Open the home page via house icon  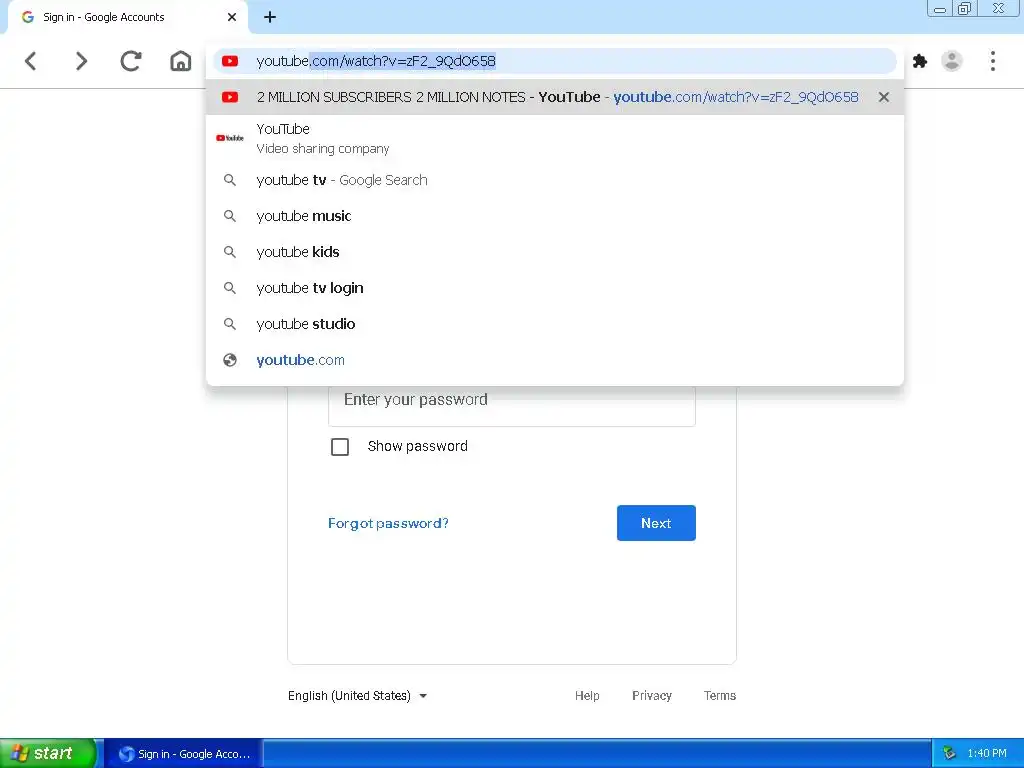(181, 61)
